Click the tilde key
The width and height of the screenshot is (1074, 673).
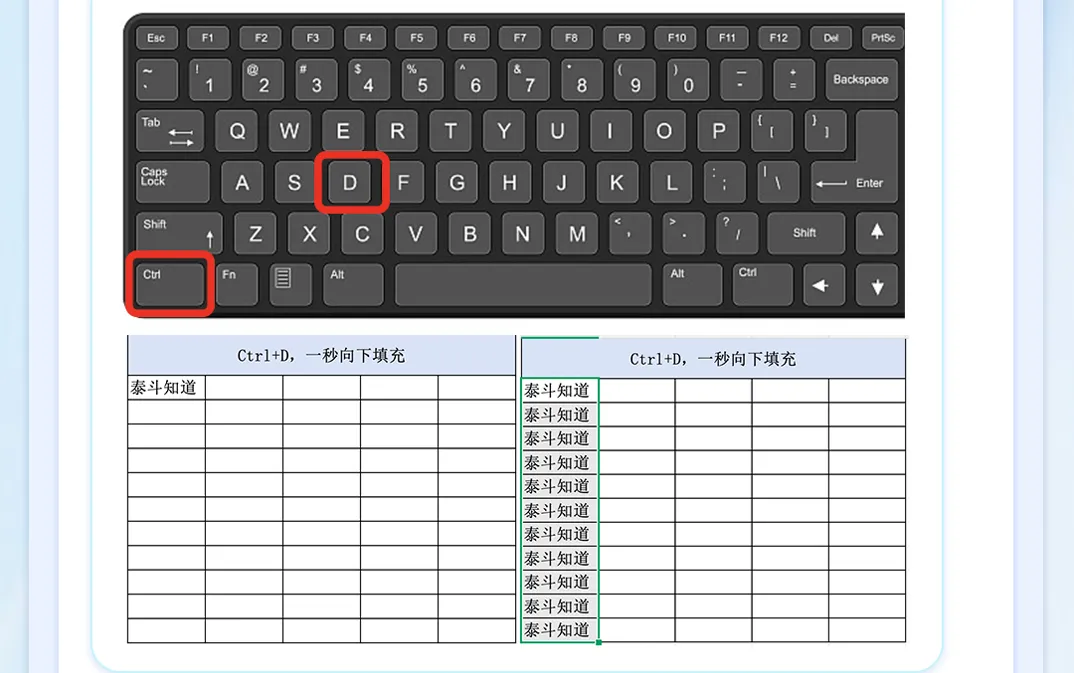157,79
